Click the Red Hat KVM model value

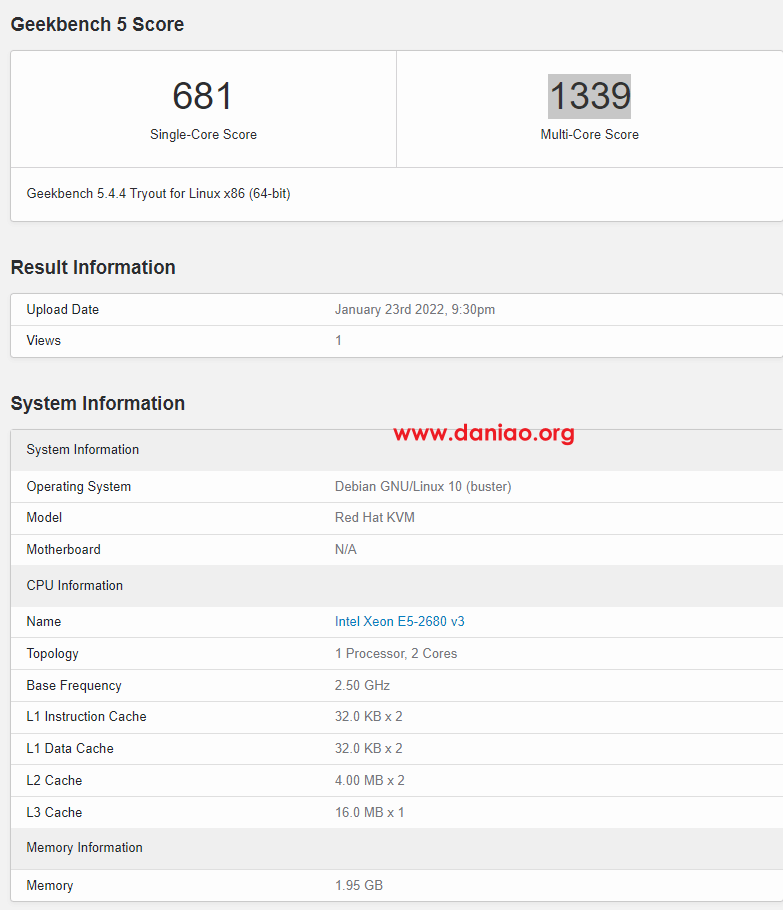(375, 518)
